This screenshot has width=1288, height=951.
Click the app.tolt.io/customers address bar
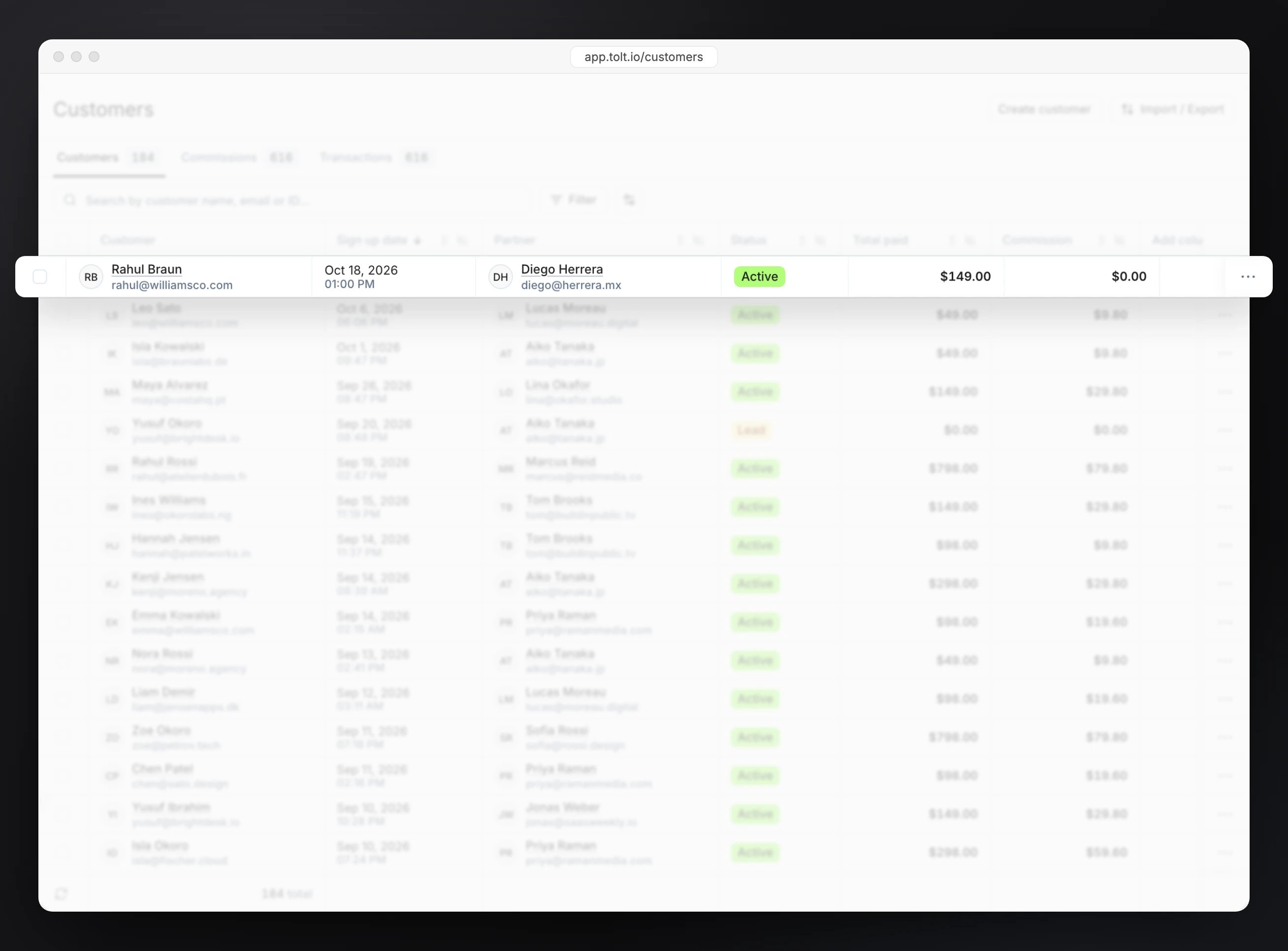tap(643, 57)
